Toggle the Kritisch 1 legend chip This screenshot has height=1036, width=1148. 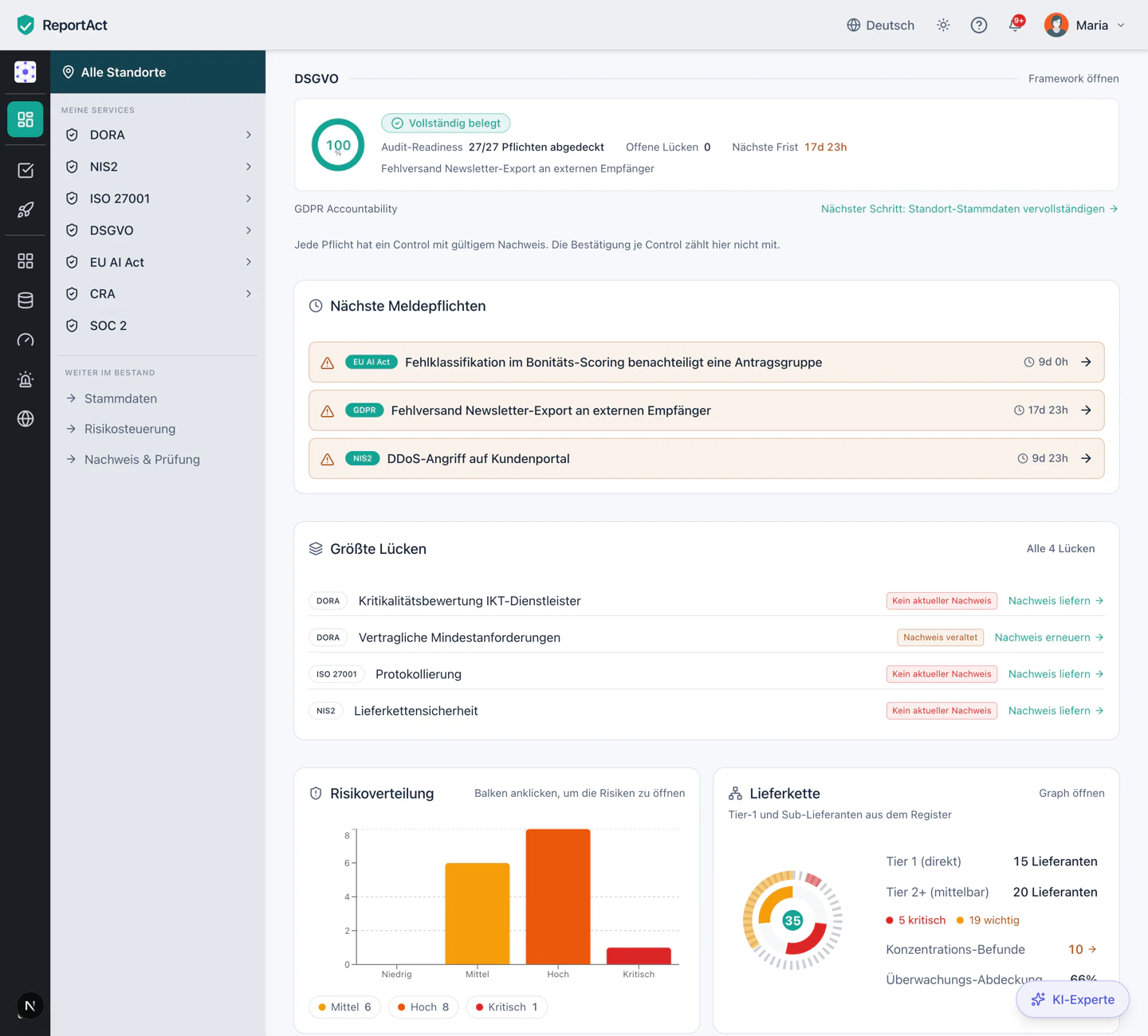tap(507, 1007)
